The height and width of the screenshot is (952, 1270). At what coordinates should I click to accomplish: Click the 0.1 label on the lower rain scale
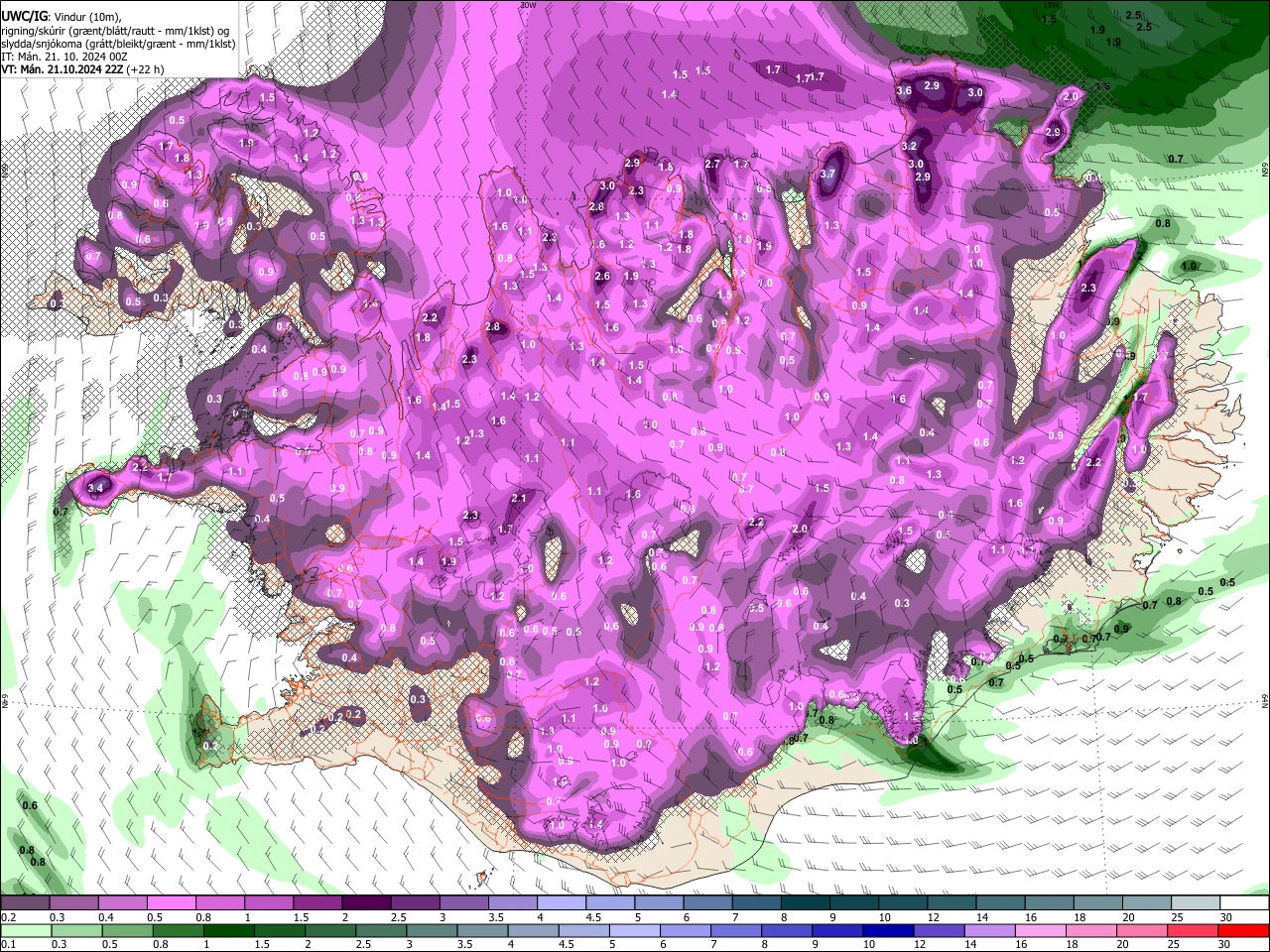coord(9,944)
